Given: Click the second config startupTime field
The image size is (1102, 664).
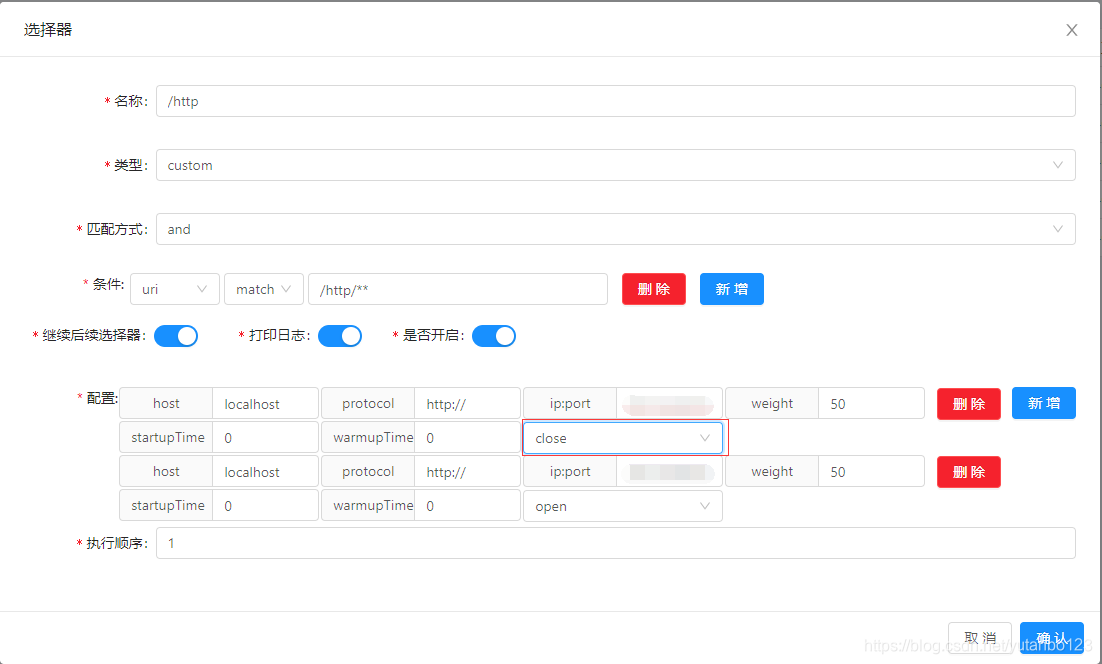Looking at the screenshot, I should [265, 505].
